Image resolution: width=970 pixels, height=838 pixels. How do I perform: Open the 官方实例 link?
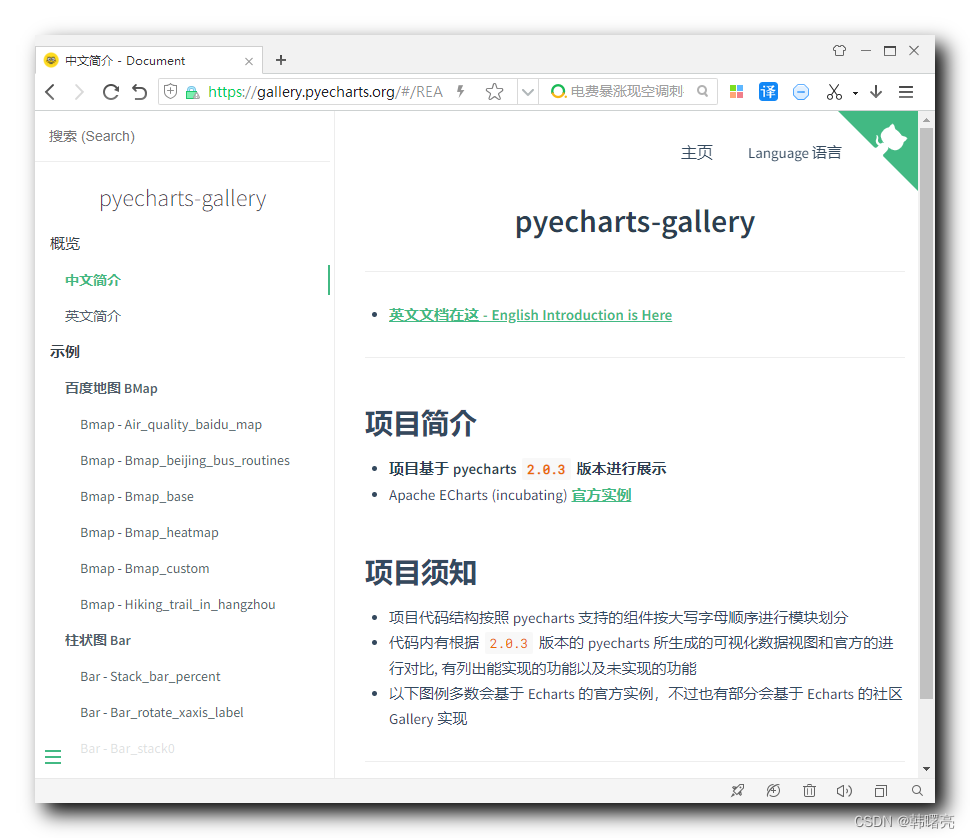601,495
